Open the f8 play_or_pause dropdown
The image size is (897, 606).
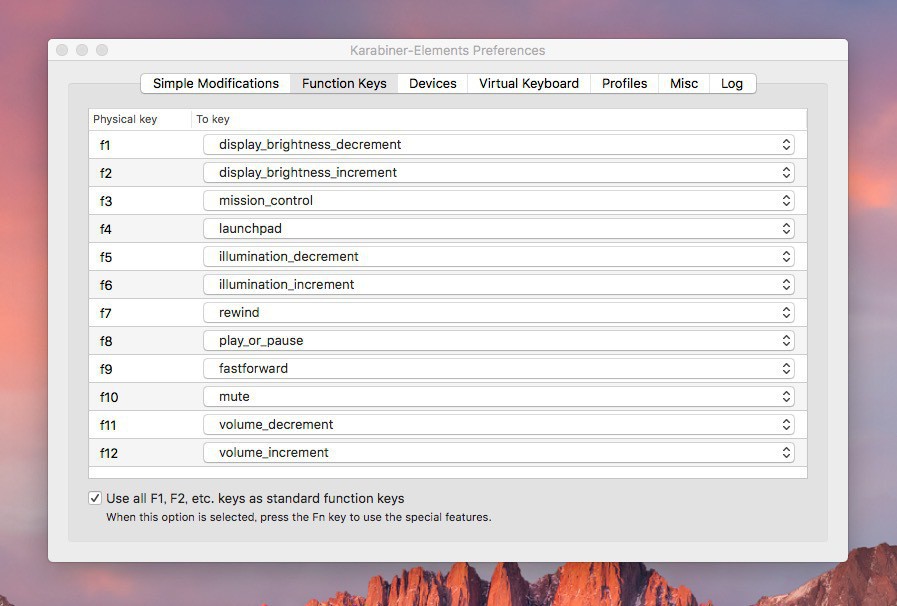498,341
